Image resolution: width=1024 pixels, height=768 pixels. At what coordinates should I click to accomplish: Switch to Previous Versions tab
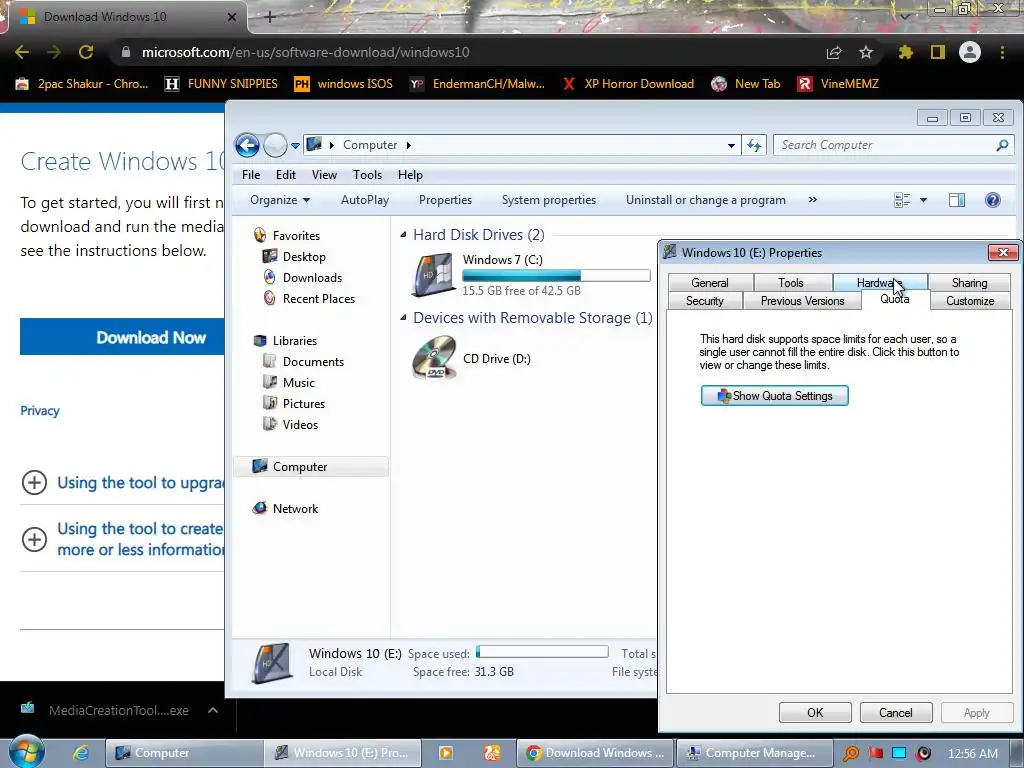[x=803, y=301]
